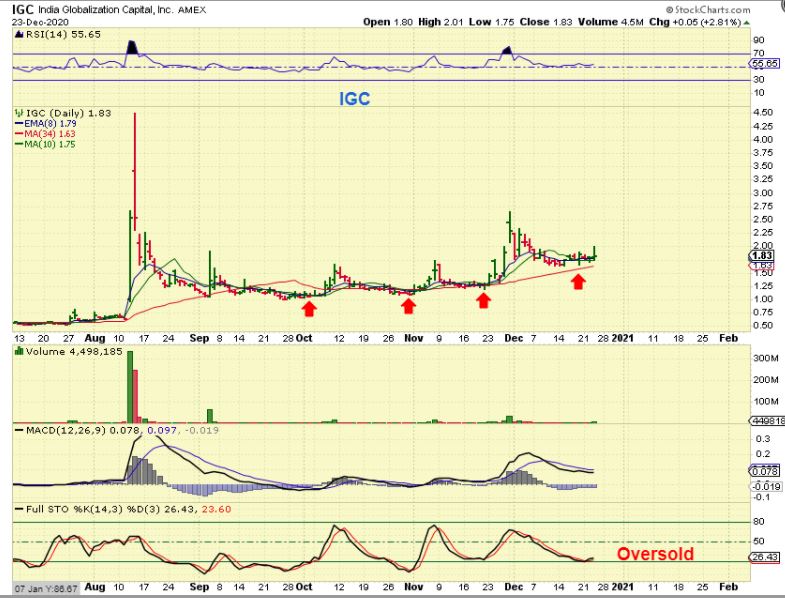The image size is (785, 598).
Task: Click the 300M volume axis label
Action: click(765, 358)
